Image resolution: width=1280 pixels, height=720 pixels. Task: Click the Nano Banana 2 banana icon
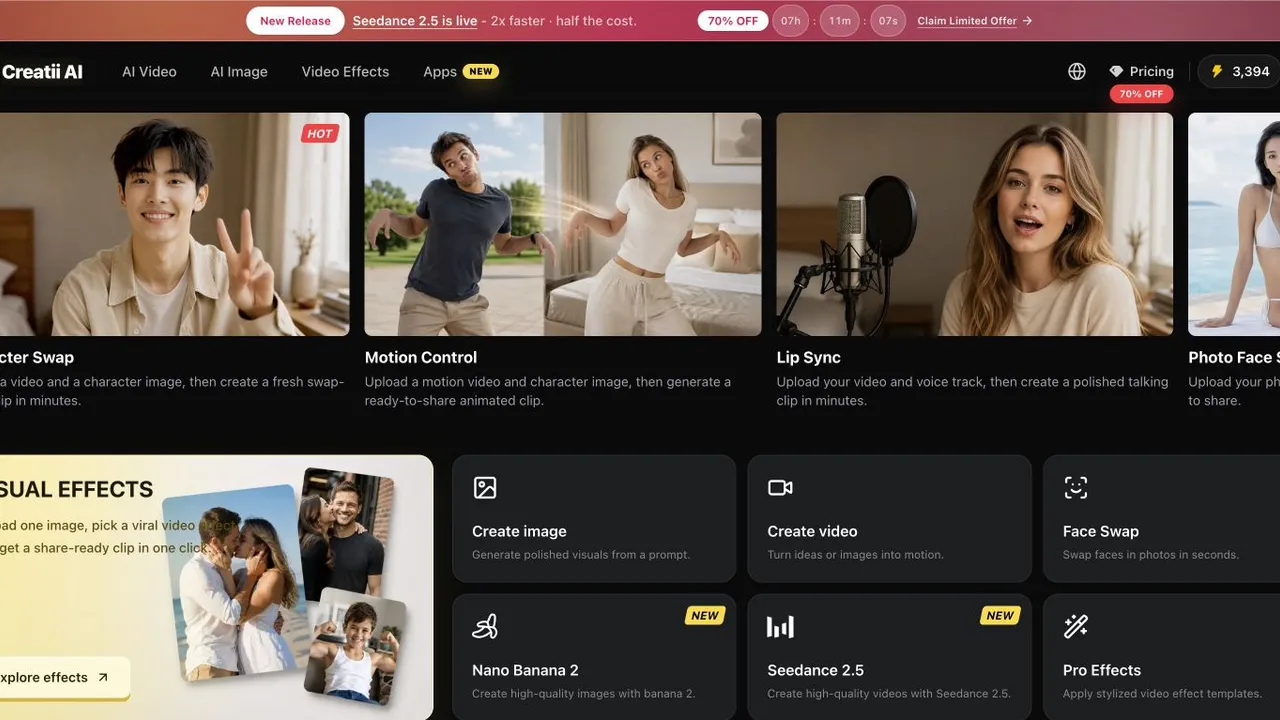pyautogui.click(x=485, y=627)
